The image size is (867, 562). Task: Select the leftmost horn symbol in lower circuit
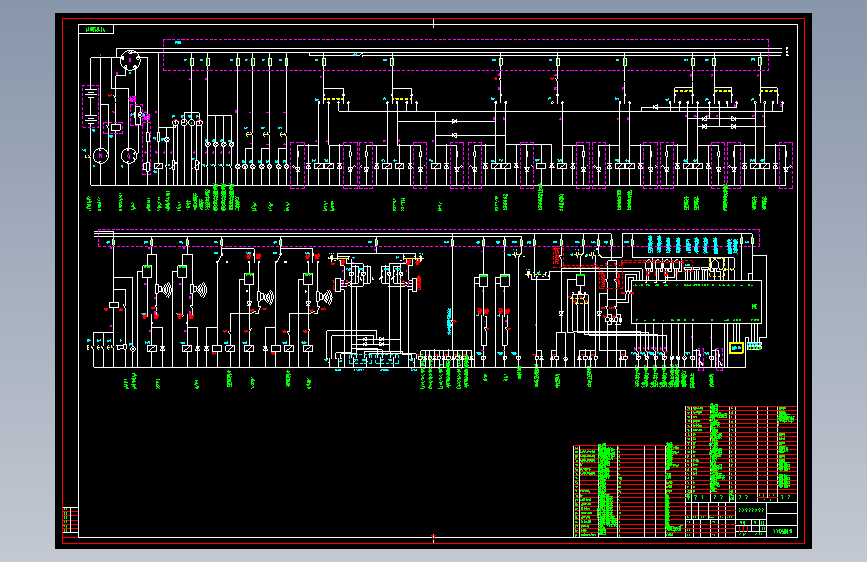[165, 289]
